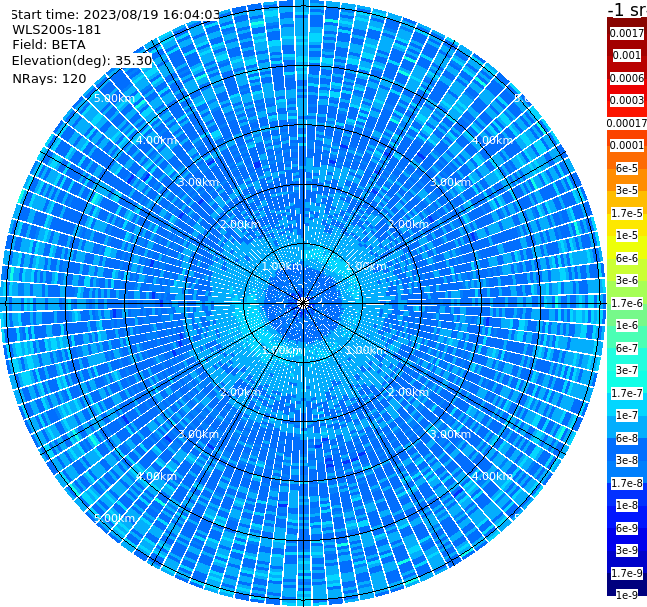Click the 3e-5 colorbar tick label
This screenshot has height=607, width=647.
click(x=627, y=190)
